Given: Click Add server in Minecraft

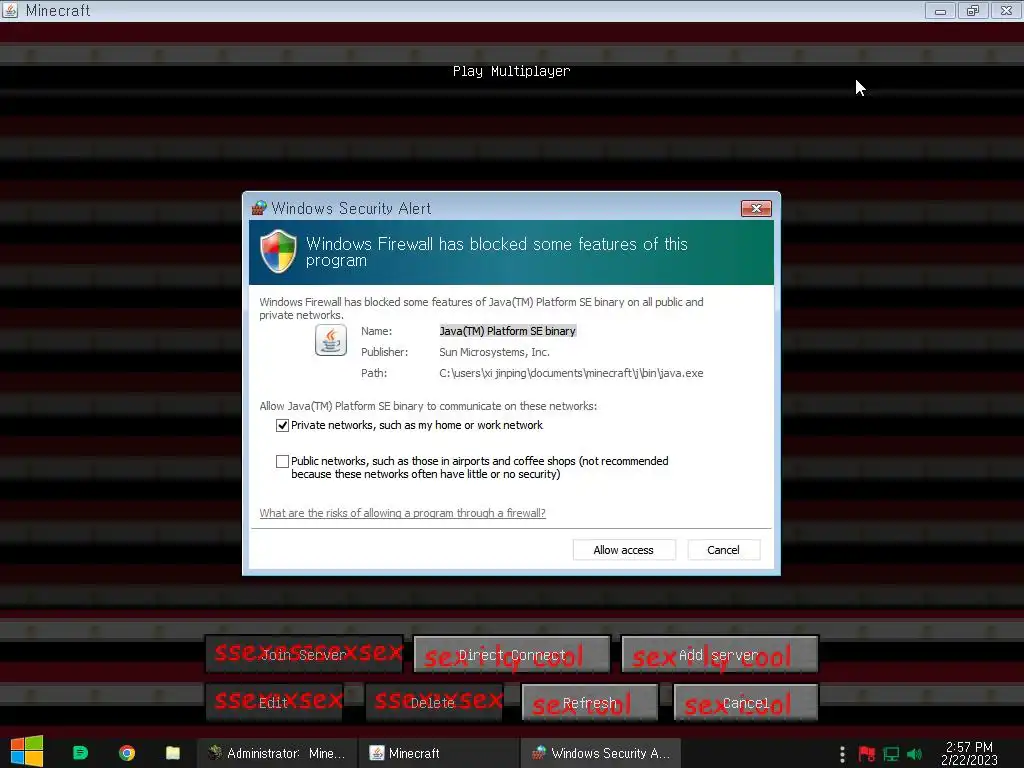Looking at the screenshot, I should pos(719,654).
